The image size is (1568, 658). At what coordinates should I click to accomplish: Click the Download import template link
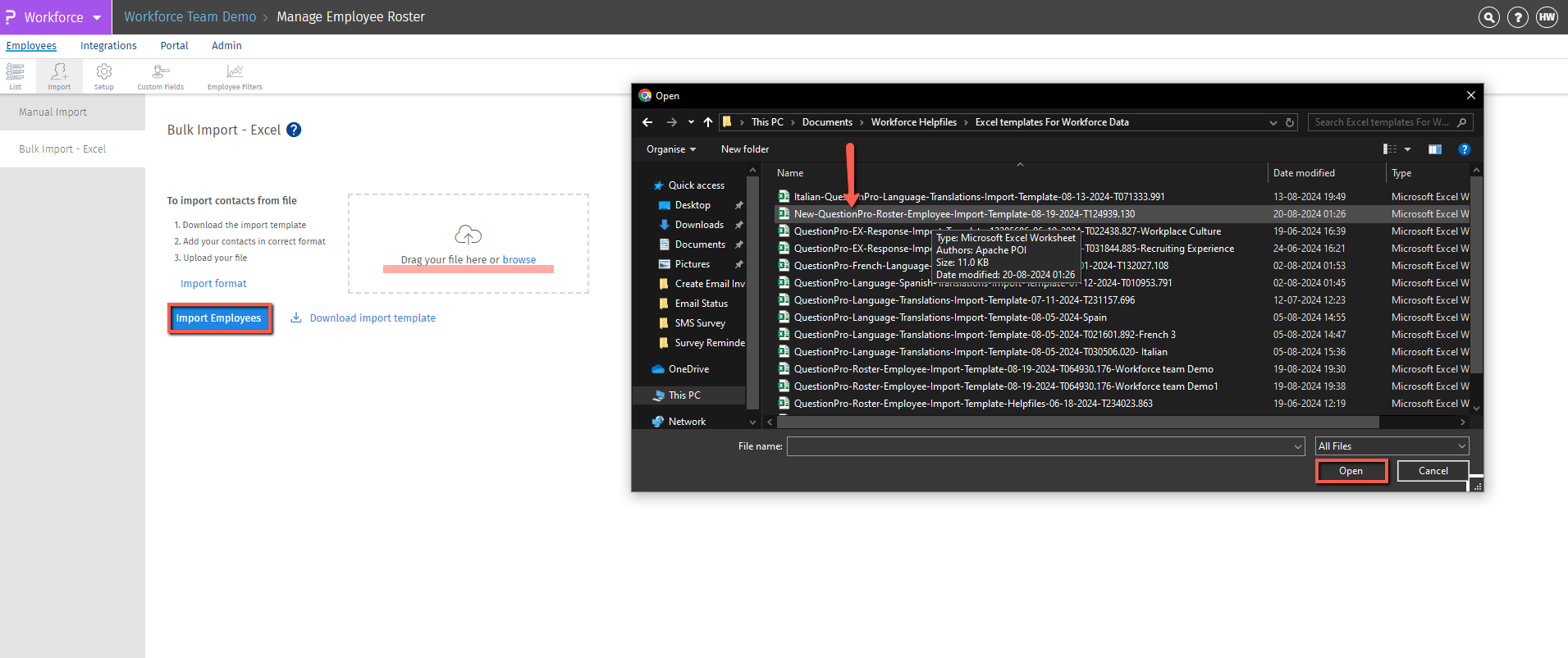(x=372, y=318)
